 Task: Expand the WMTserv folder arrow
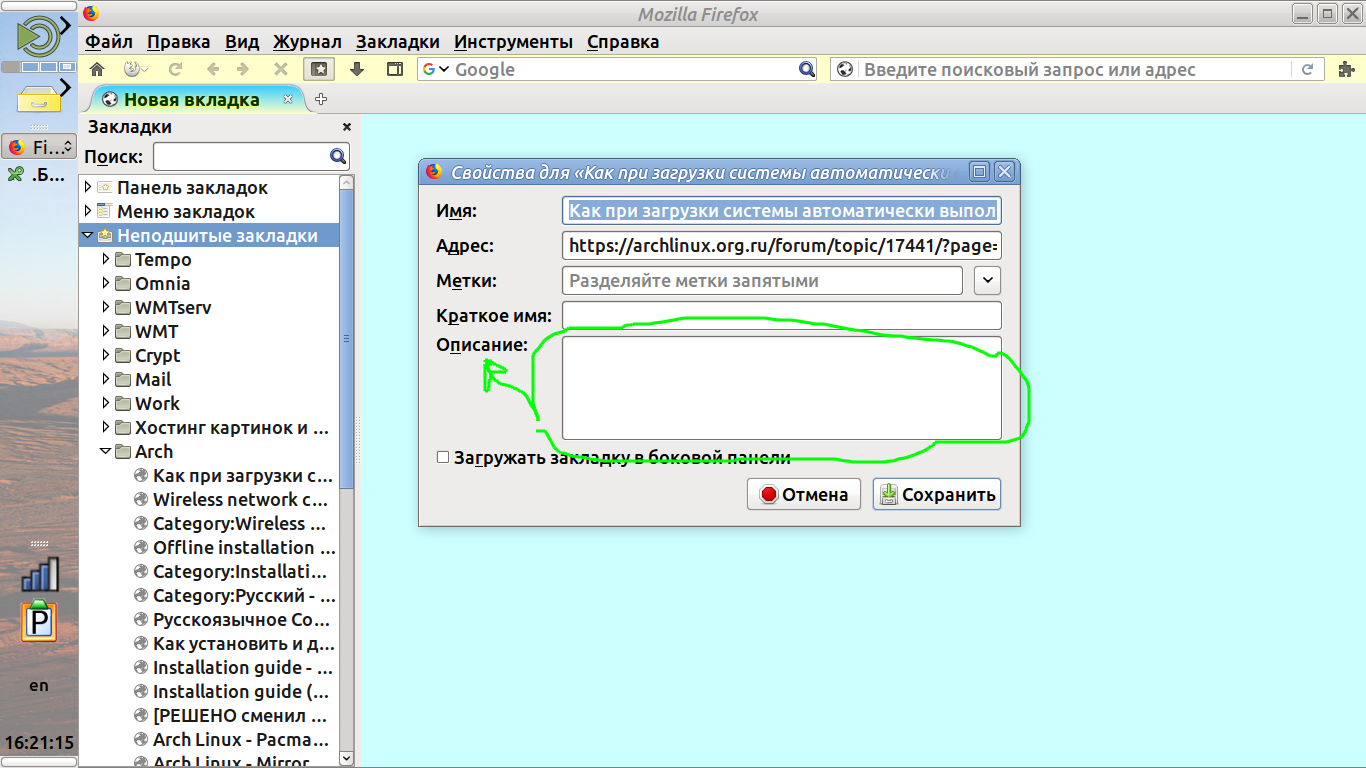point(106,307)
